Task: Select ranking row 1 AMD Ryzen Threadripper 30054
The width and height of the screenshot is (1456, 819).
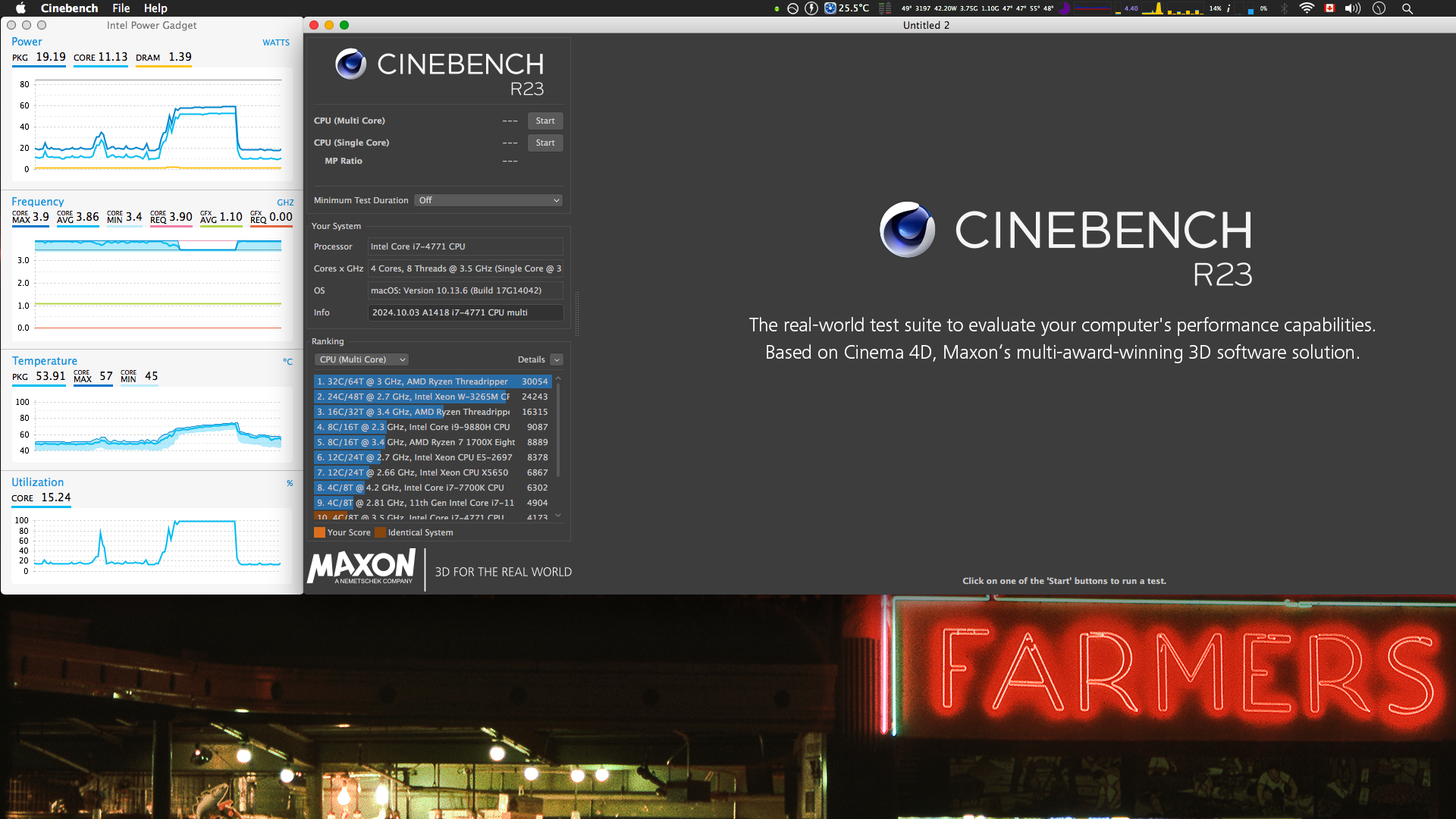Action: click(432, 381)
